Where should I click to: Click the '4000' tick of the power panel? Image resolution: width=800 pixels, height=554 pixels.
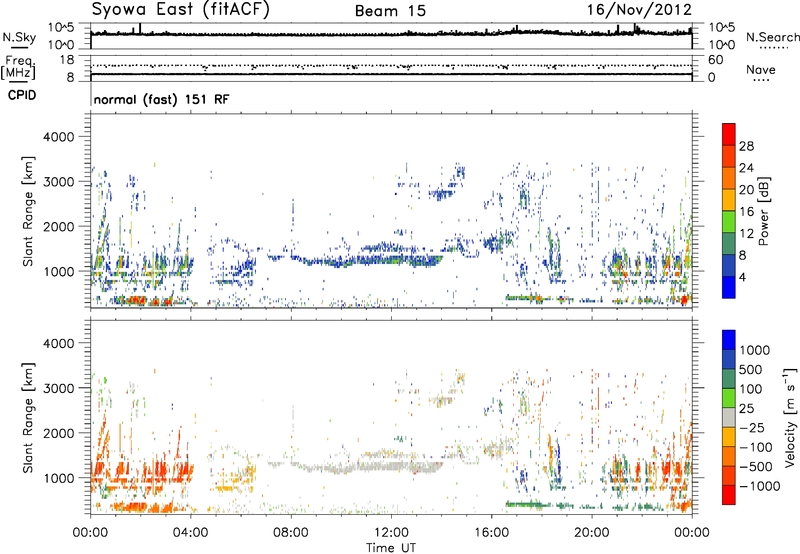click(58, 137)
